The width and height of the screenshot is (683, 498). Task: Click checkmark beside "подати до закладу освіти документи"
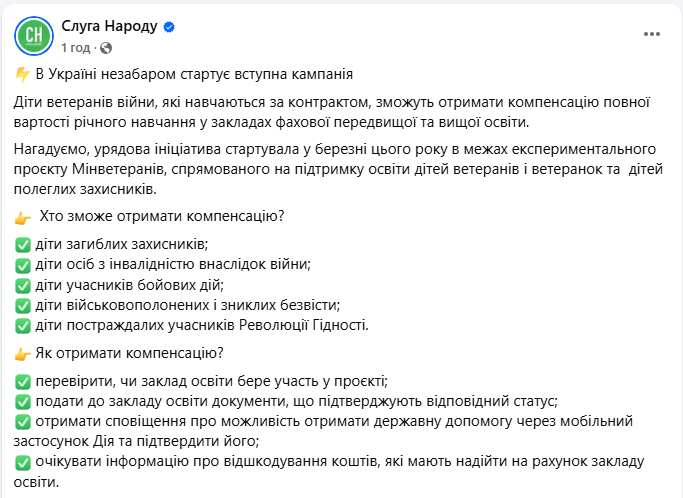coord(23,402)
